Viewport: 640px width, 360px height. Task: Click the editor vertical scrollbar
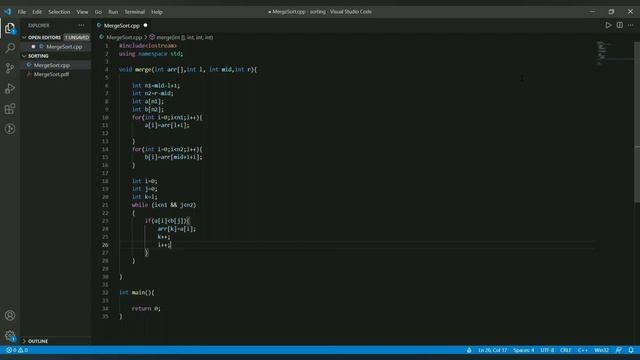pyautogui.click(x=637, y=122)
